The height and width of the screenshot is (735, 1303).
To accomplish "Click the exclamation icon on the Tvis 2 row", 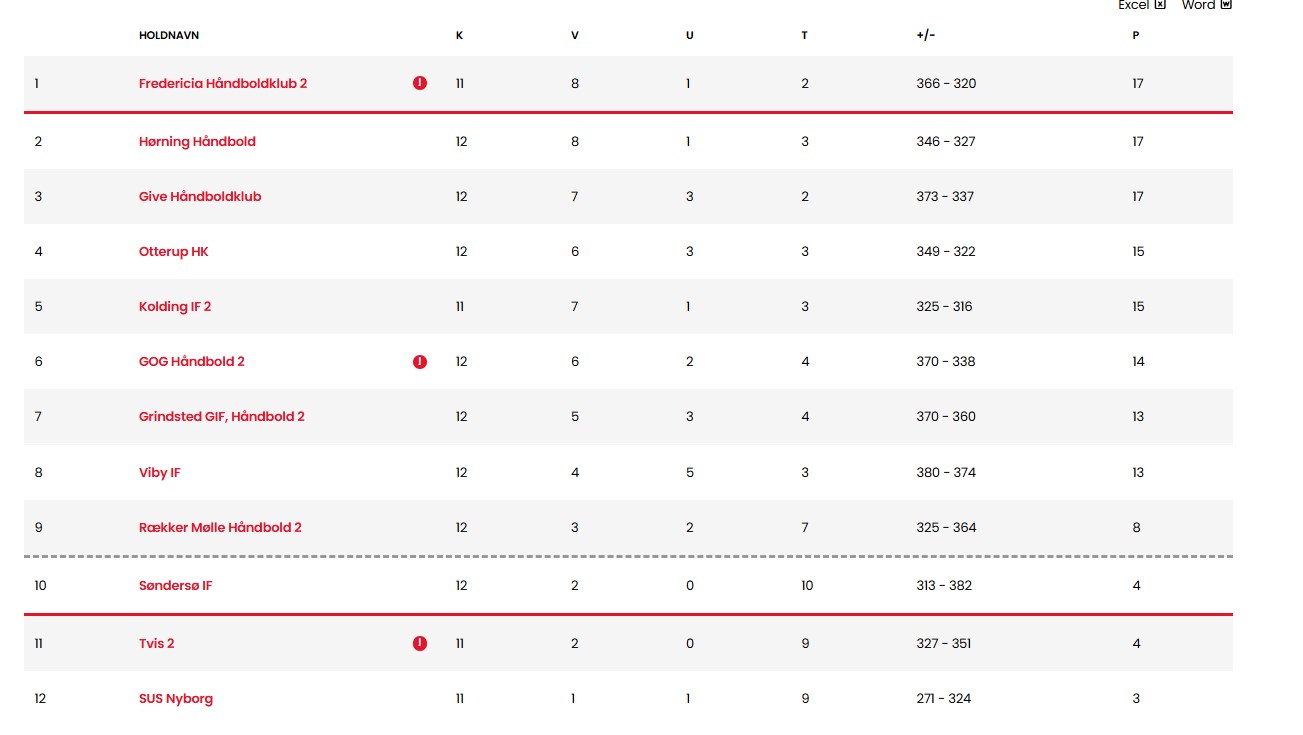I will click(420, 644).
